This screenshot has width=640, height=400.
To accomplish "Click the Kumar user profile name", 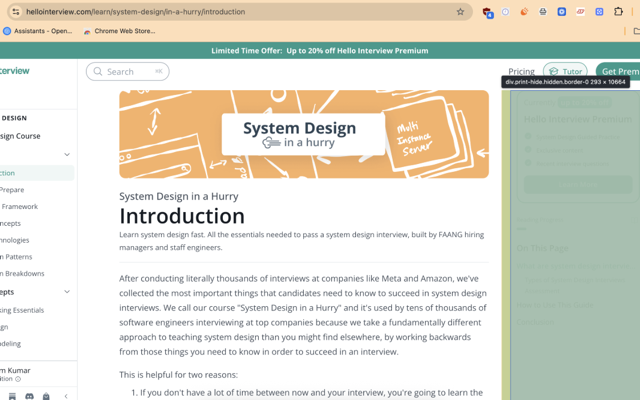I will pyautogui.click(x=15, y=370).
